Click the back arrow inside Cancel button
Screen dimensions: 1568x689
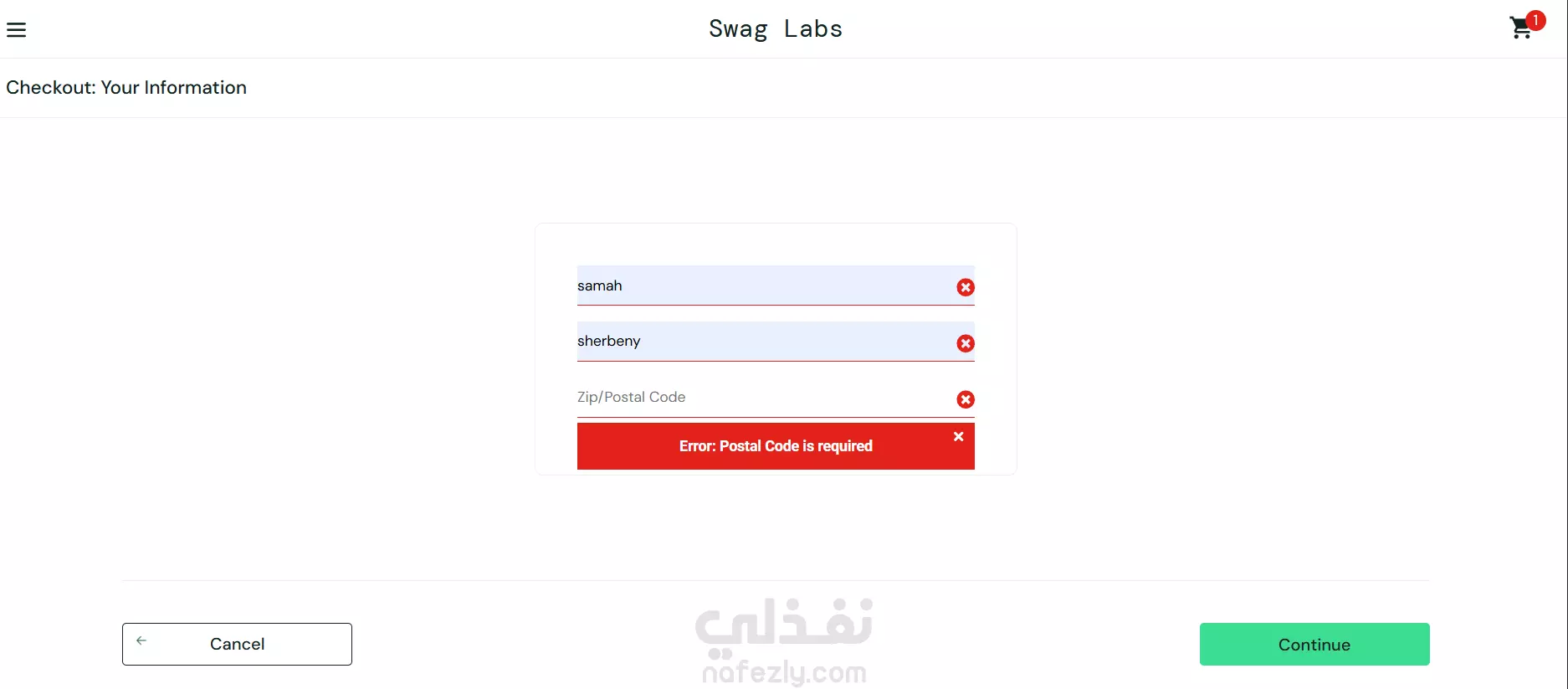[141, 640]
